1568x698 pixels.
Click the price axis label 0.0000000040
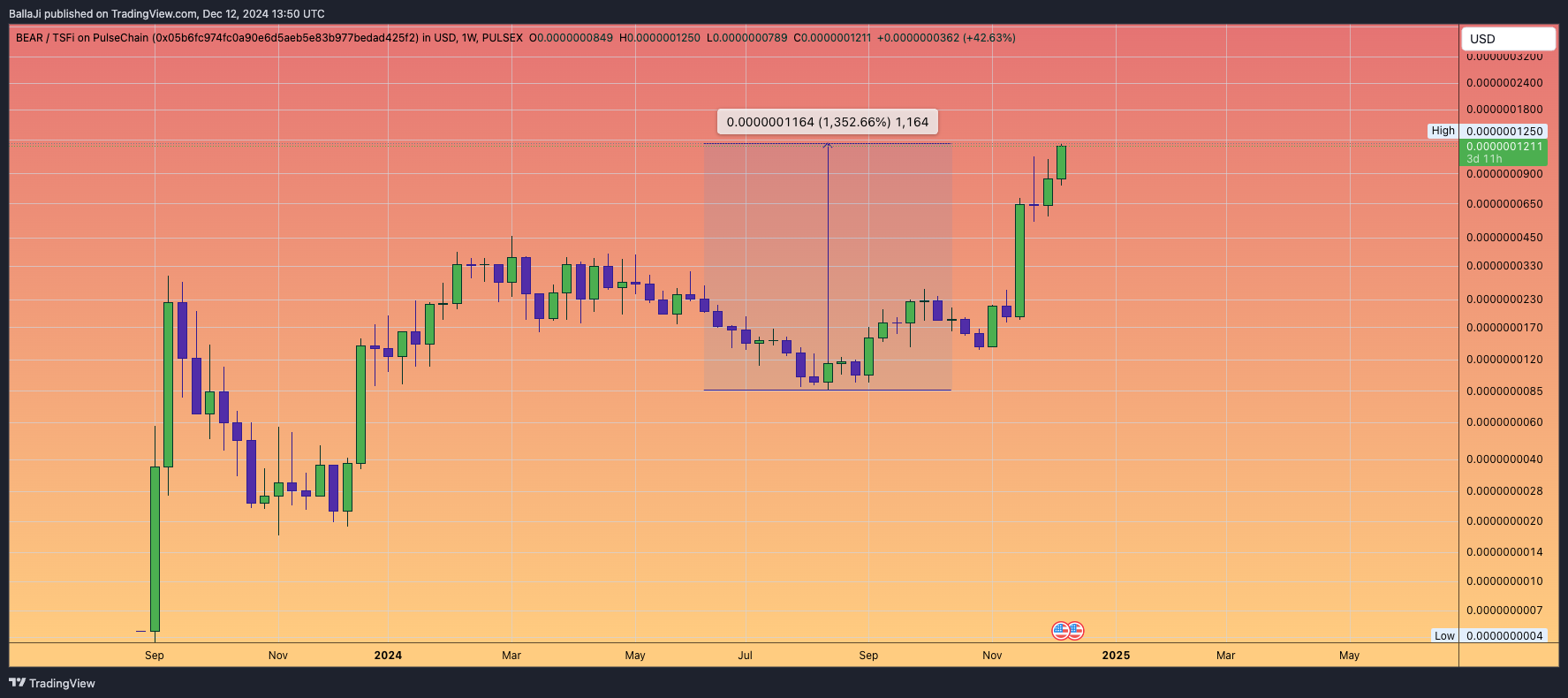coord(1504,459)
